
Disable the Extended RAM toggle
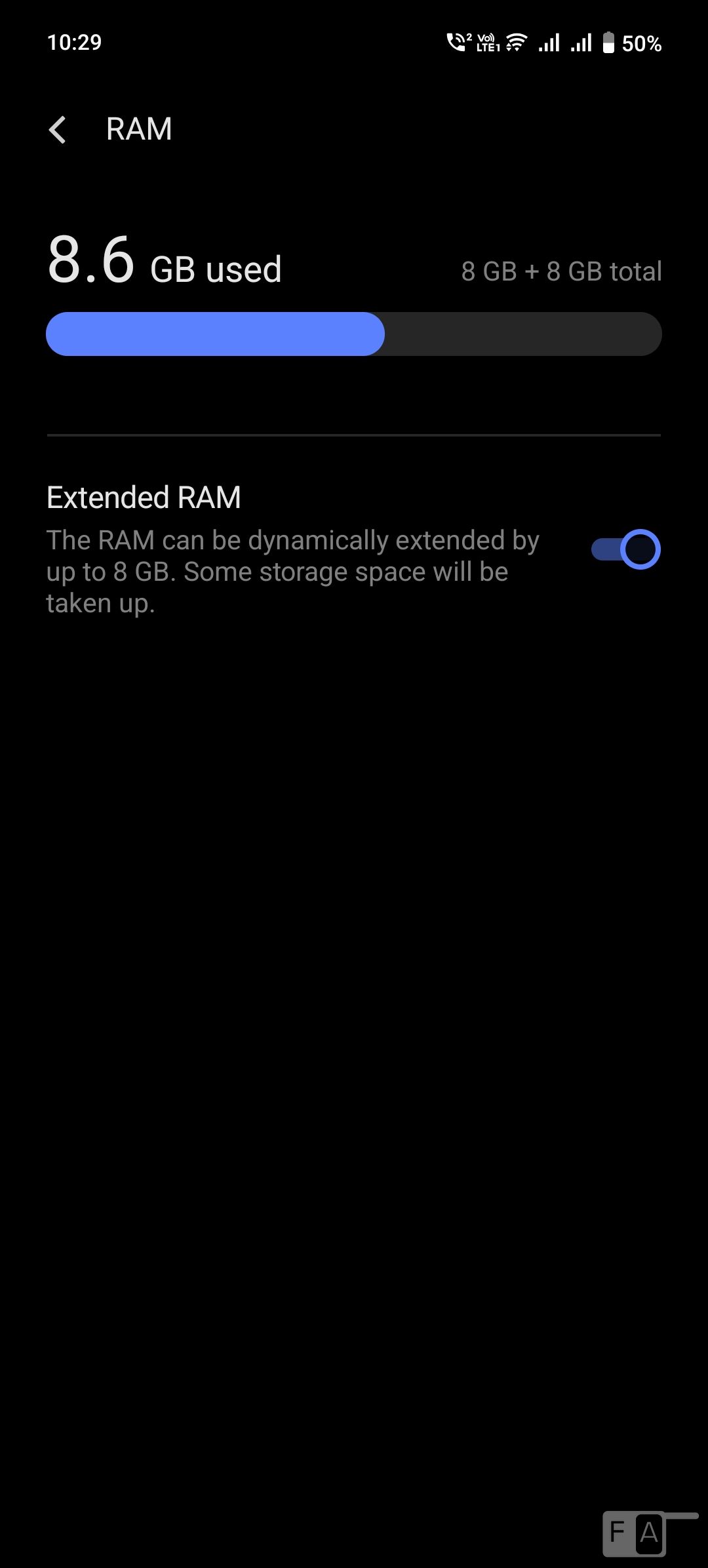[625, 549]
